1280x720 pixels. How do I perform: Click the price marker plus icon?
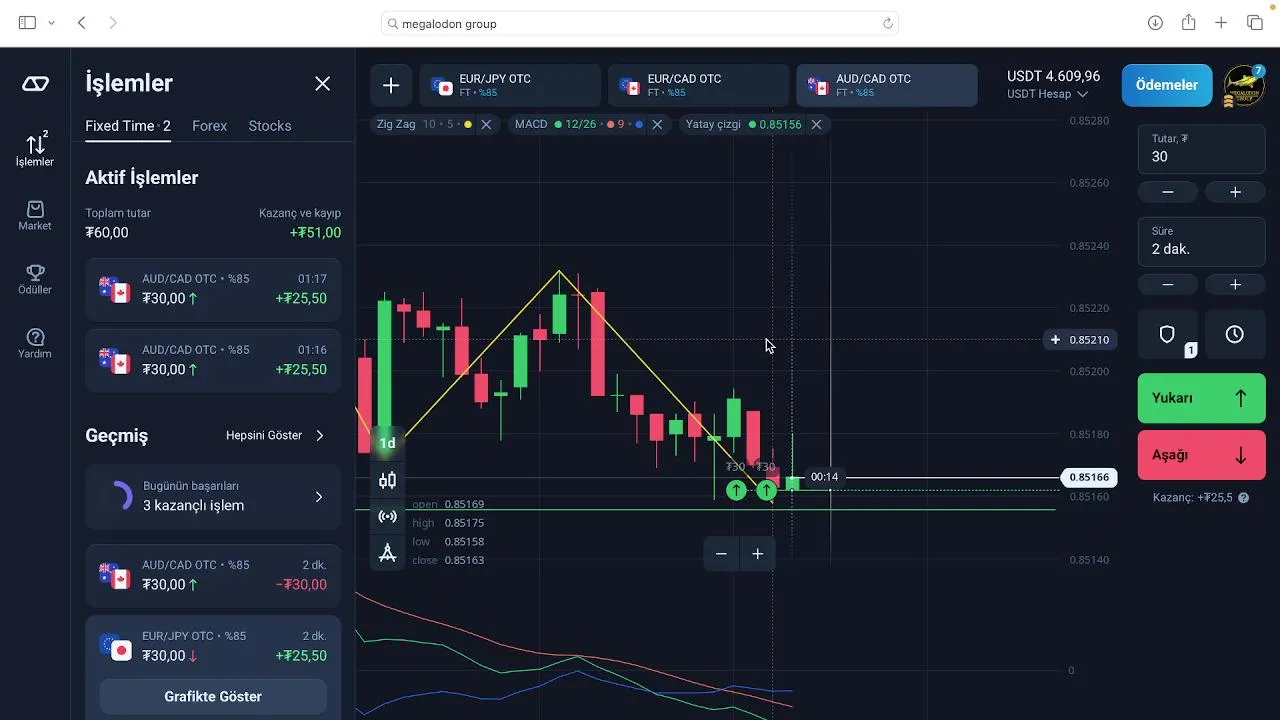pos(1055,340)
